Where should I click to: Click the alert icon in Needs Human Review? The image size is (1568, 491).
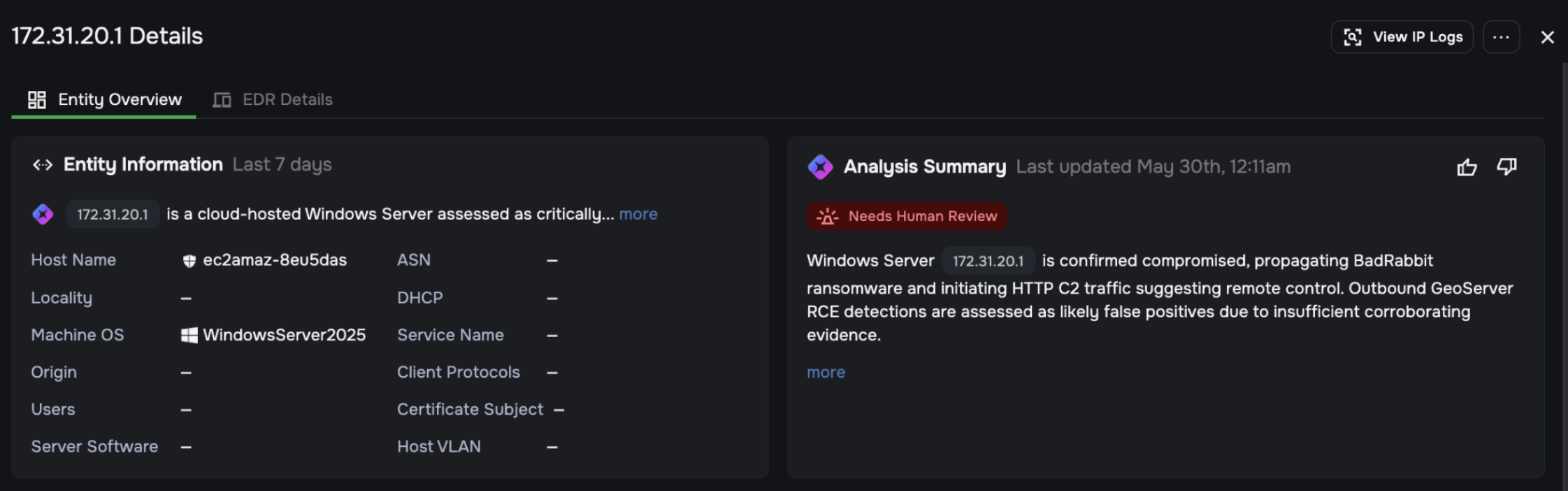[827, 216]
